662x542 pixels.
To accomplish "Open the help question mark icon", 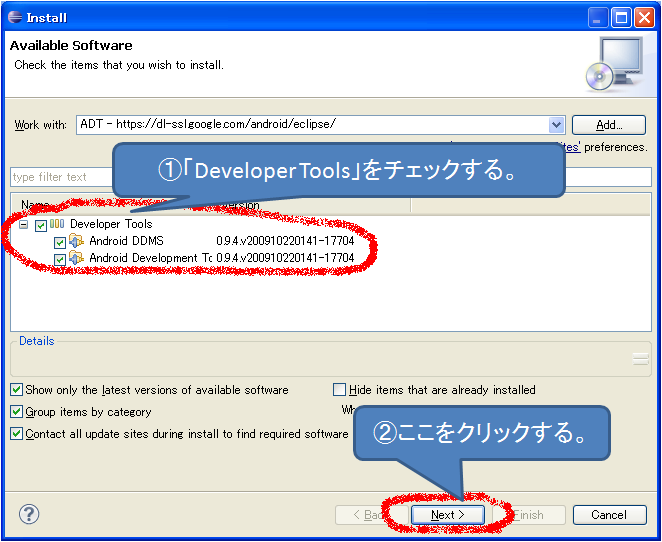I will pyautogui.click(x=29, y=514).
